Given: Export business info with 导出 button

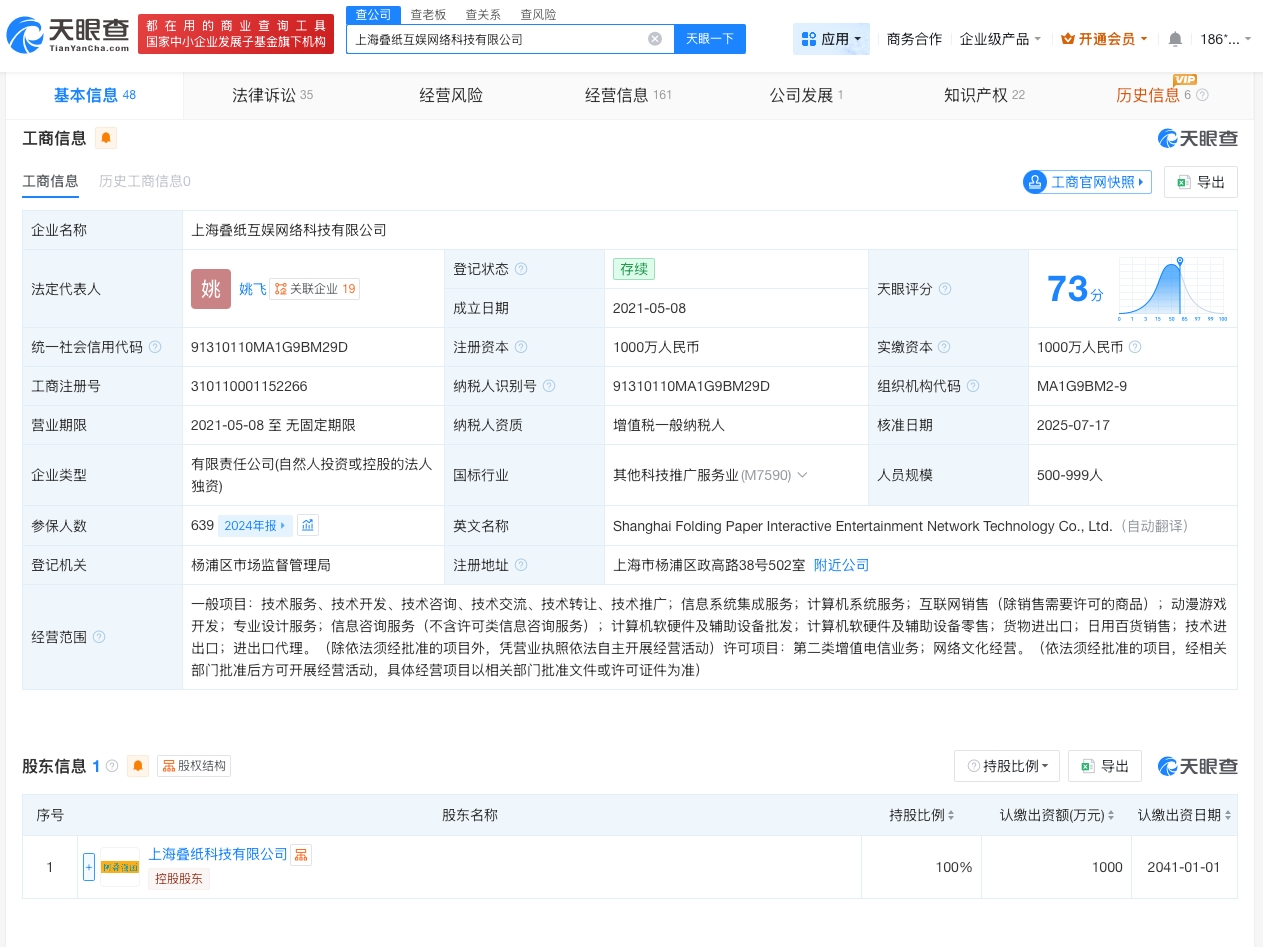Looking at the screenshot, I should 1201,182.
